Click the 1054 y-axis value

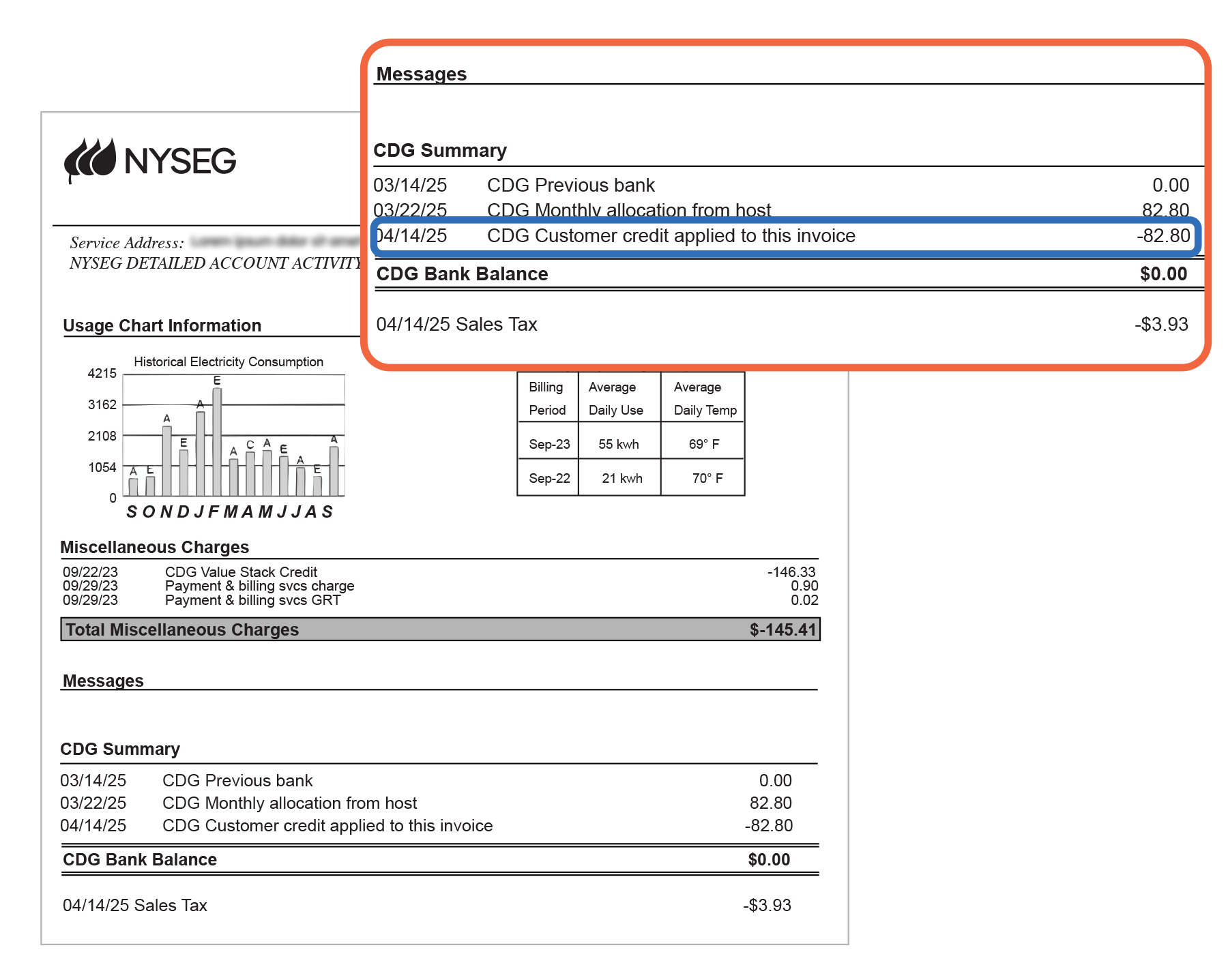click(x=102, y=467)
